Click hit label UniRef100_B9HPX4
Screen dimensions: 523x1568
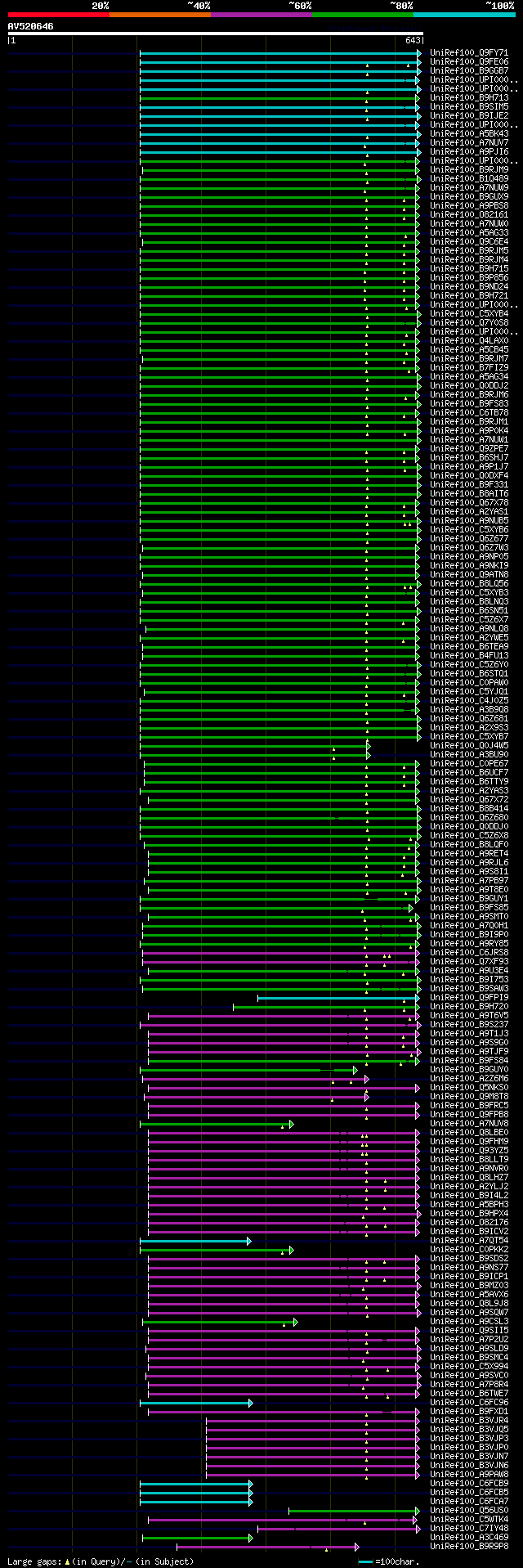(x=469, y=1214)
